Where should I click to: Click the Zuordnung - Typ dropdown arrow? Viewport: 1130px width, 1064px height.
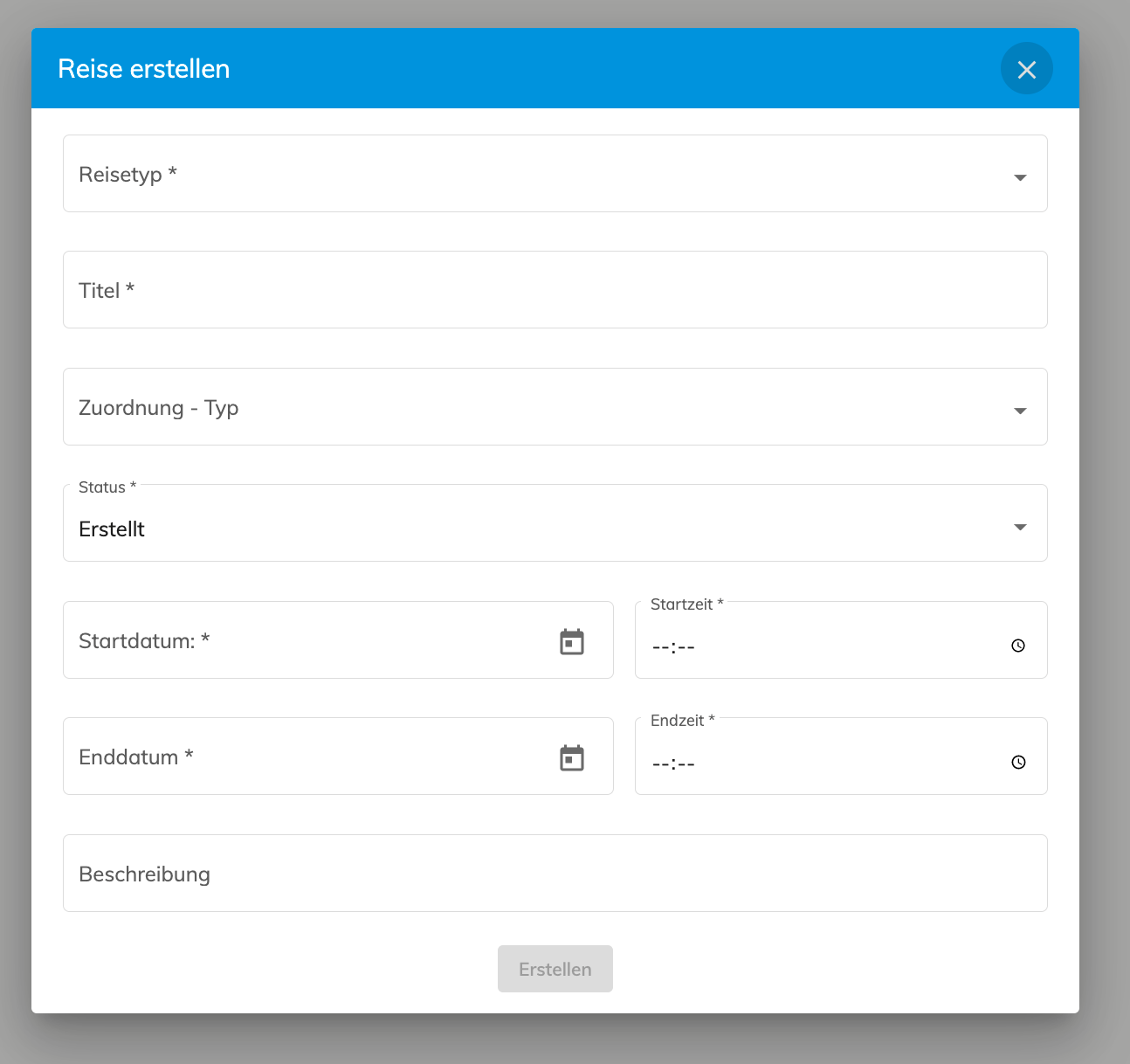[1019, 411]
